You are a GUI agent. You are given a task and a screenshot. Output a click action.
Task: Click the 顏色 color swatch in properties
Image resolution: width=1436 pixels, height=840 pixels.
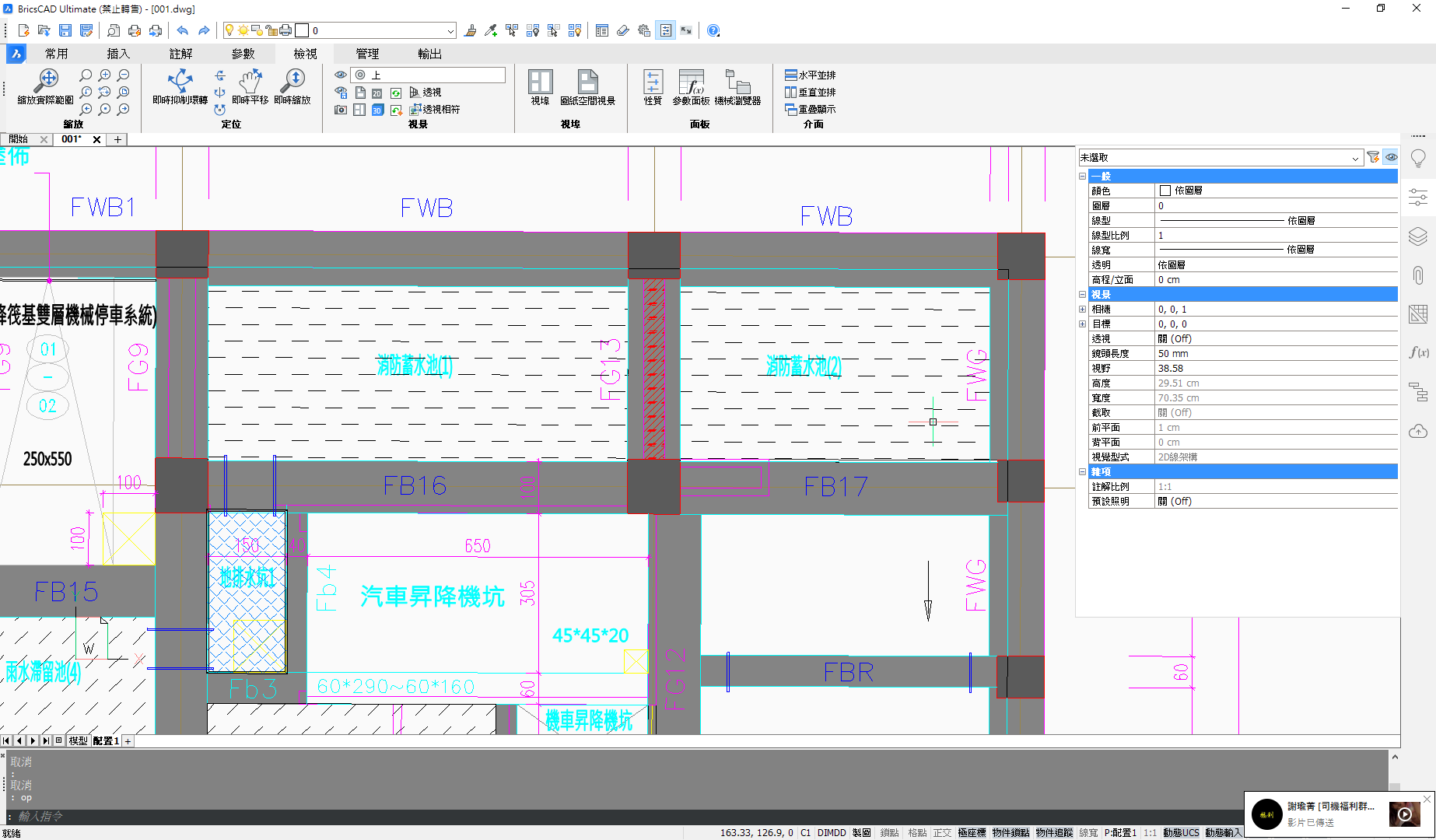(x=1165, y=191)
